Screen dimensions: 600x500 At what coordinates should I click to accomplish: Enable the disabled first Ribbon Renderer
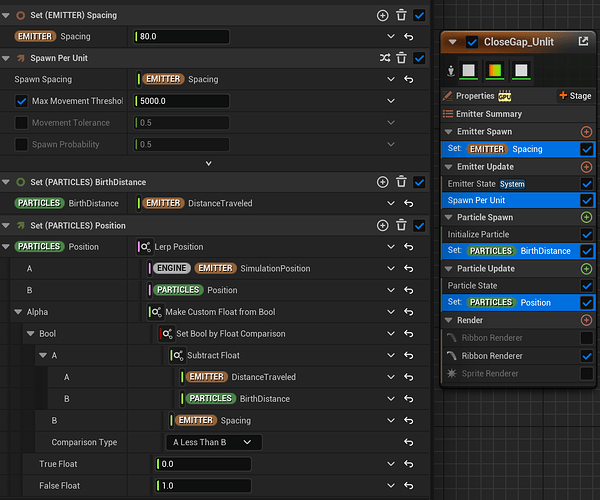[x=587, y=338]
